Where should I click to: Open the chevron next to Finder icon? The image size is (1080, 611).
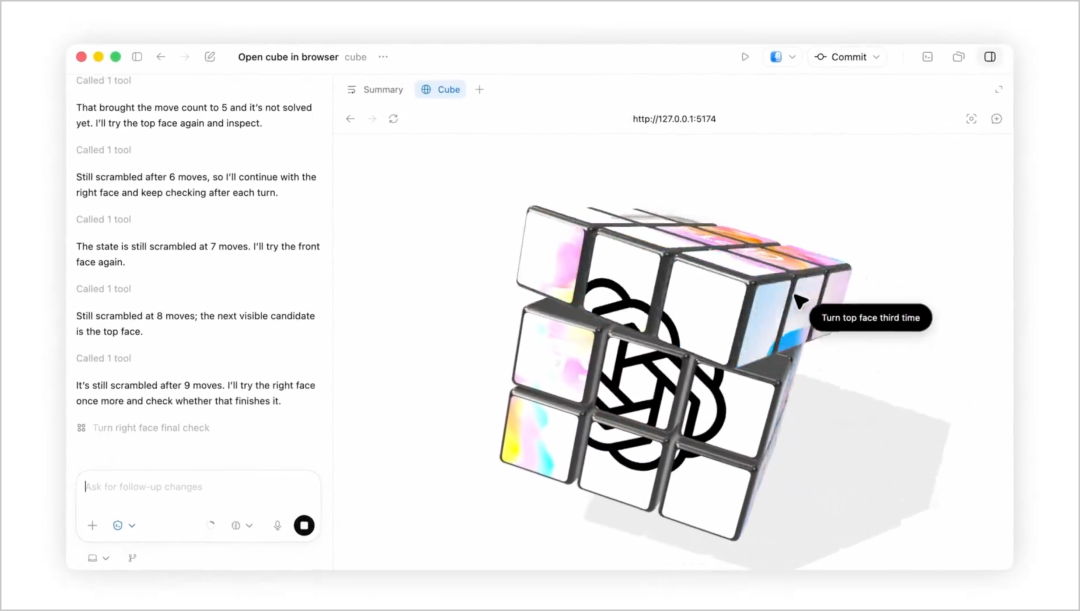[x=792, y=57]
